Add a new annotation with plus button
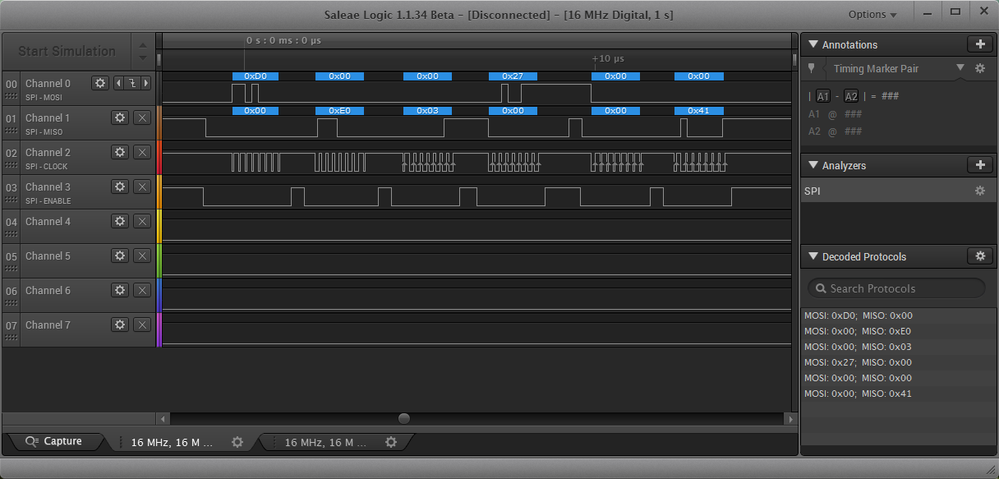Image resolution: width=999 pixels, height=479 pixels. 979,45
